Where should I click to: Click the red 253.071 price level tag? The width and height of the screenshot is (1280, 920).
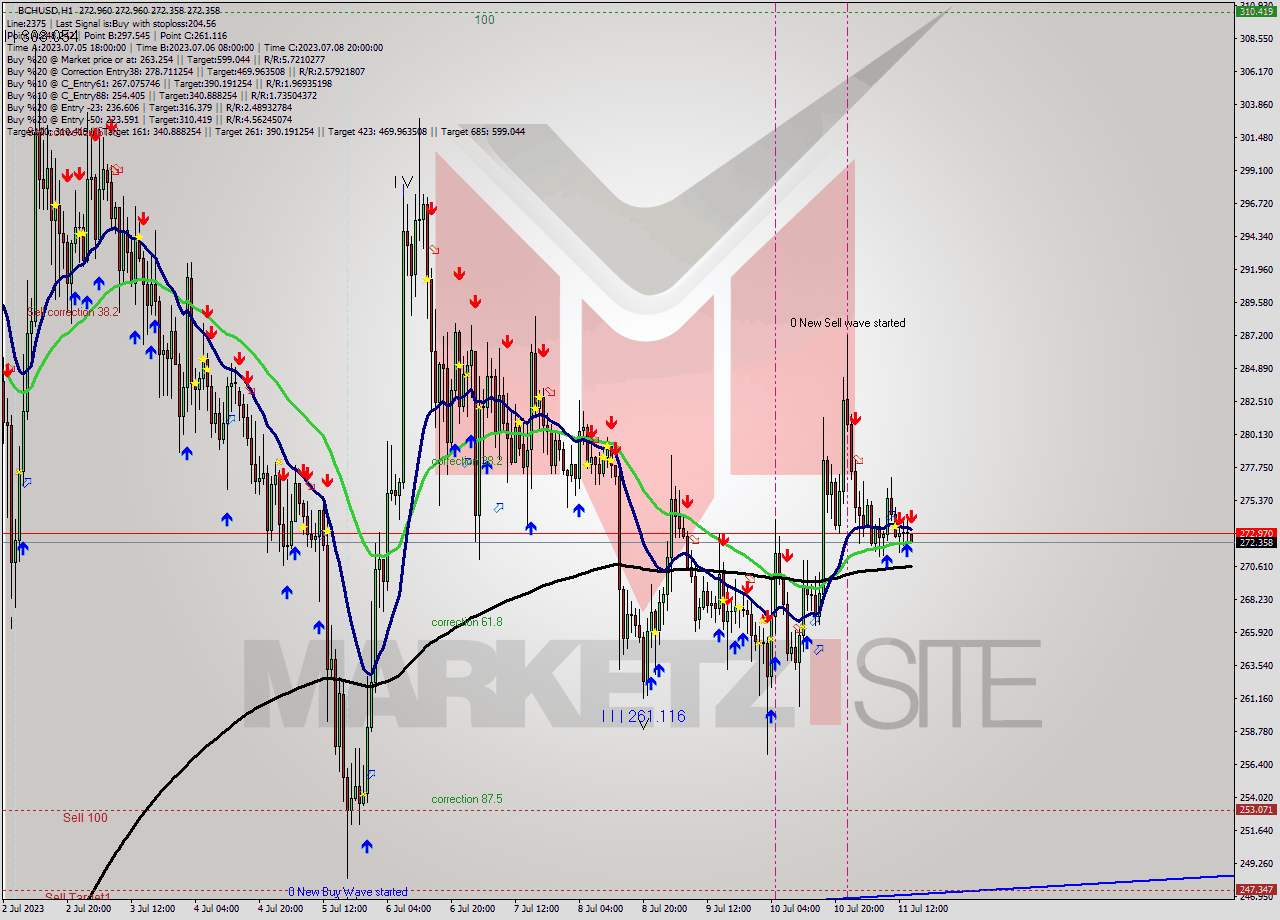(x=1256, y=810)
